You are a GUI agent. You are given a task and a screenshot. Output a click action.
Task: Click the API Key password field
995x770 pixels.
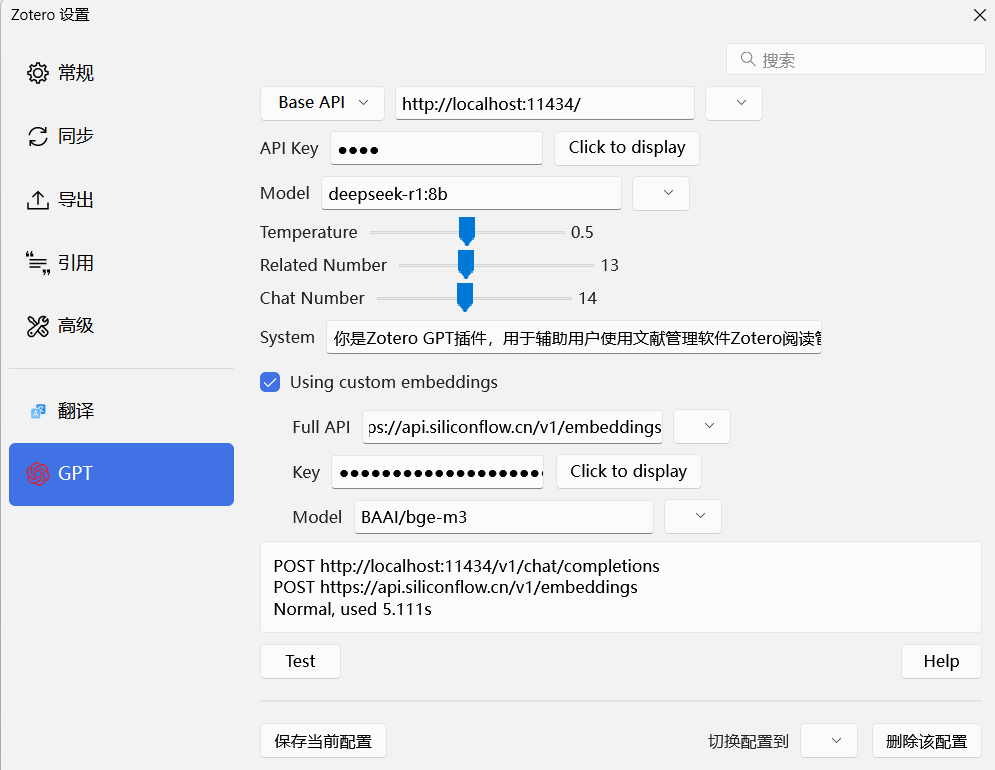[x=436, y=149]
